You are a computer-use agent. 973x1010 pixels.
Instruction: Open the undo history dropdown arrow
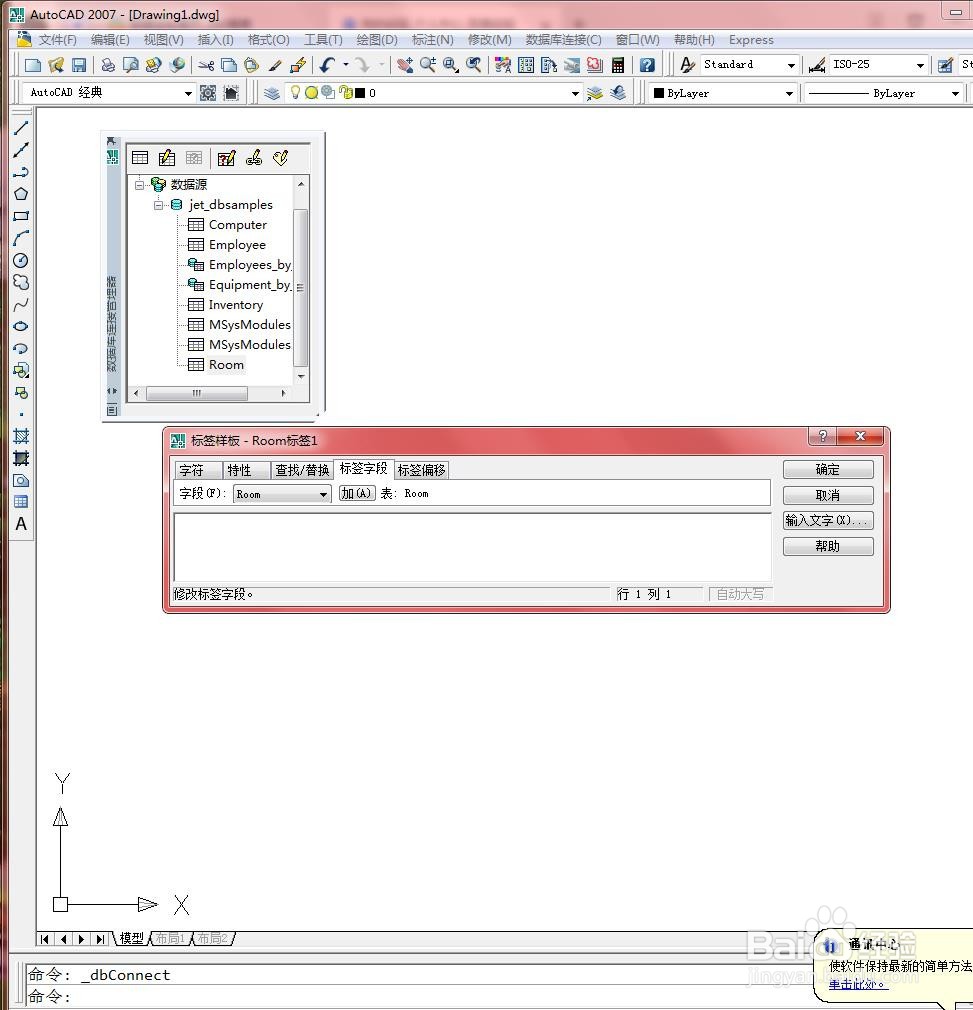pyautogui.click(x=346, y=64)
